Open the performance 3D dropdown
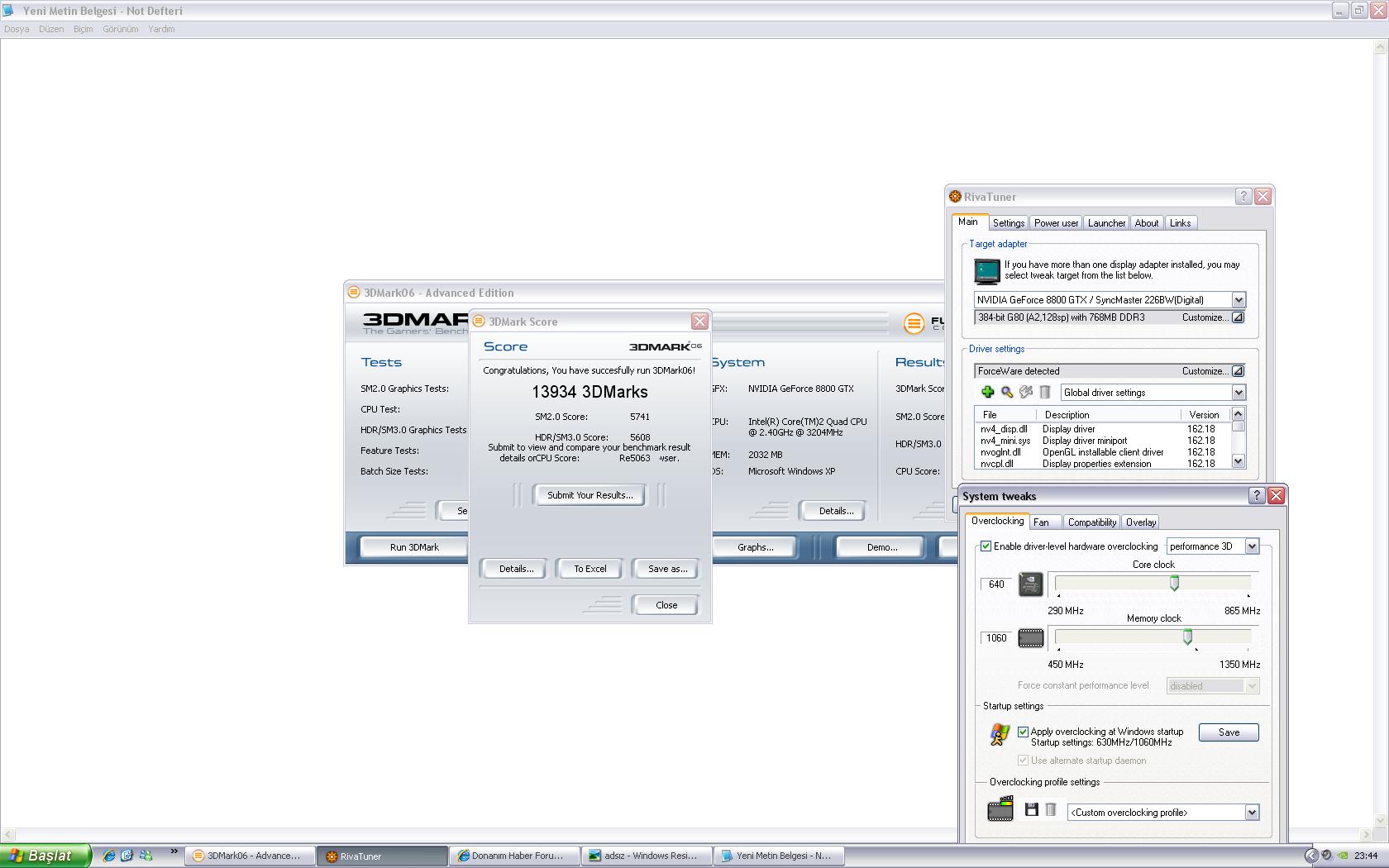This screenshot has width=1389, height=868. click(1252, 546)
